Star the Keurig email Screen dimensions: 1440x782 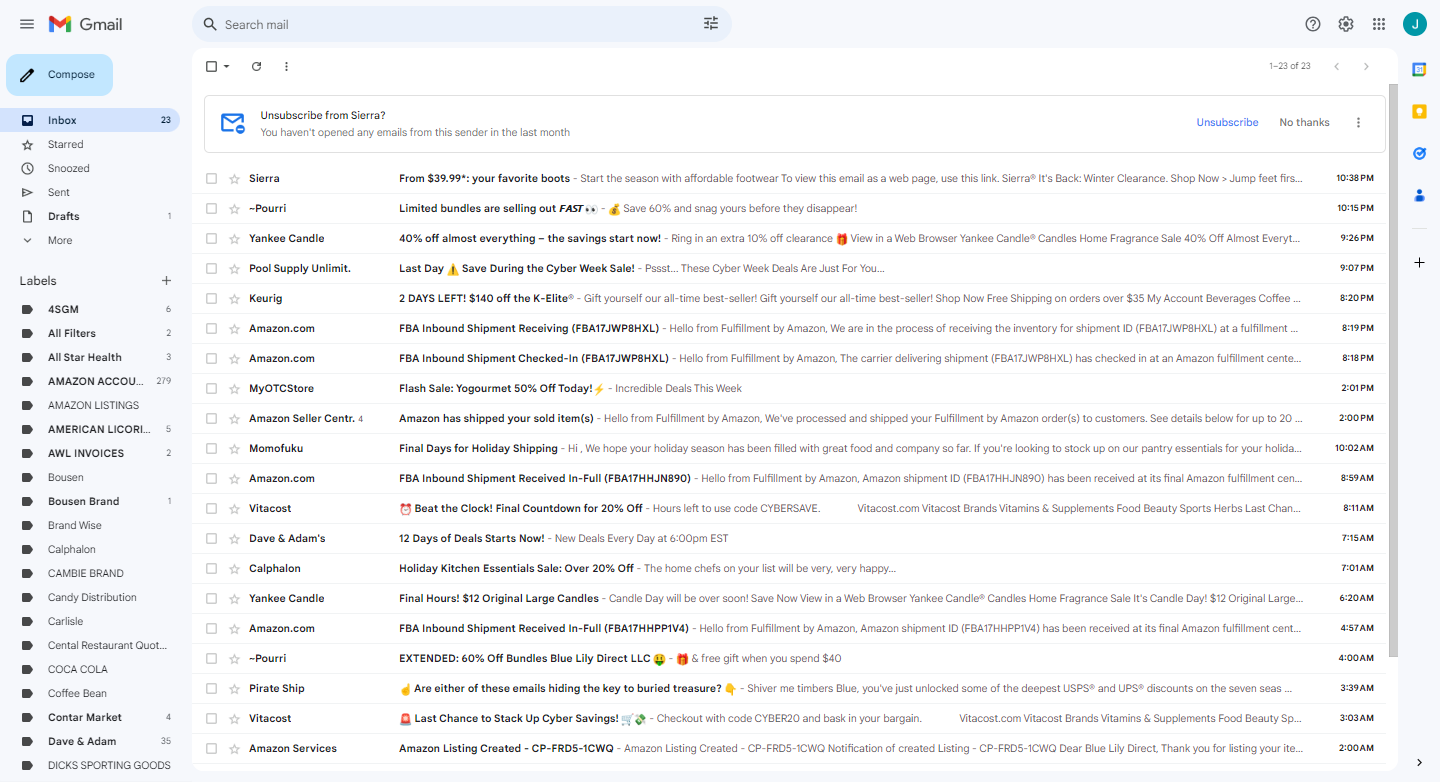[x=235, y=298]
